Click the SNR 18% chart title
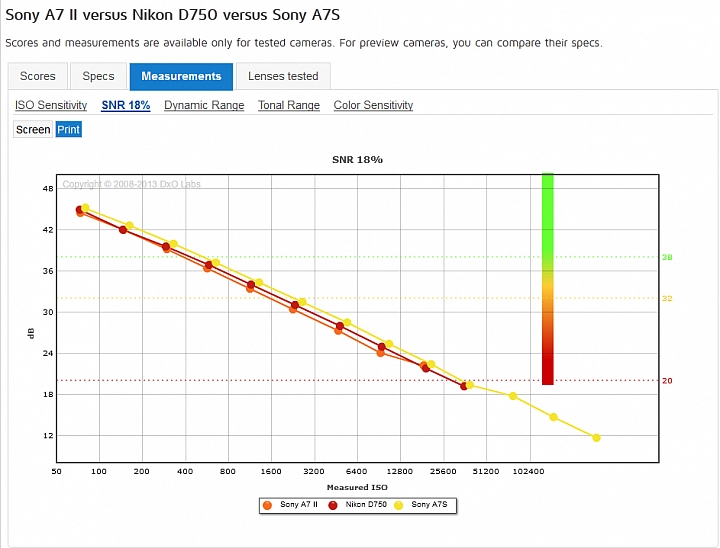 357,160
